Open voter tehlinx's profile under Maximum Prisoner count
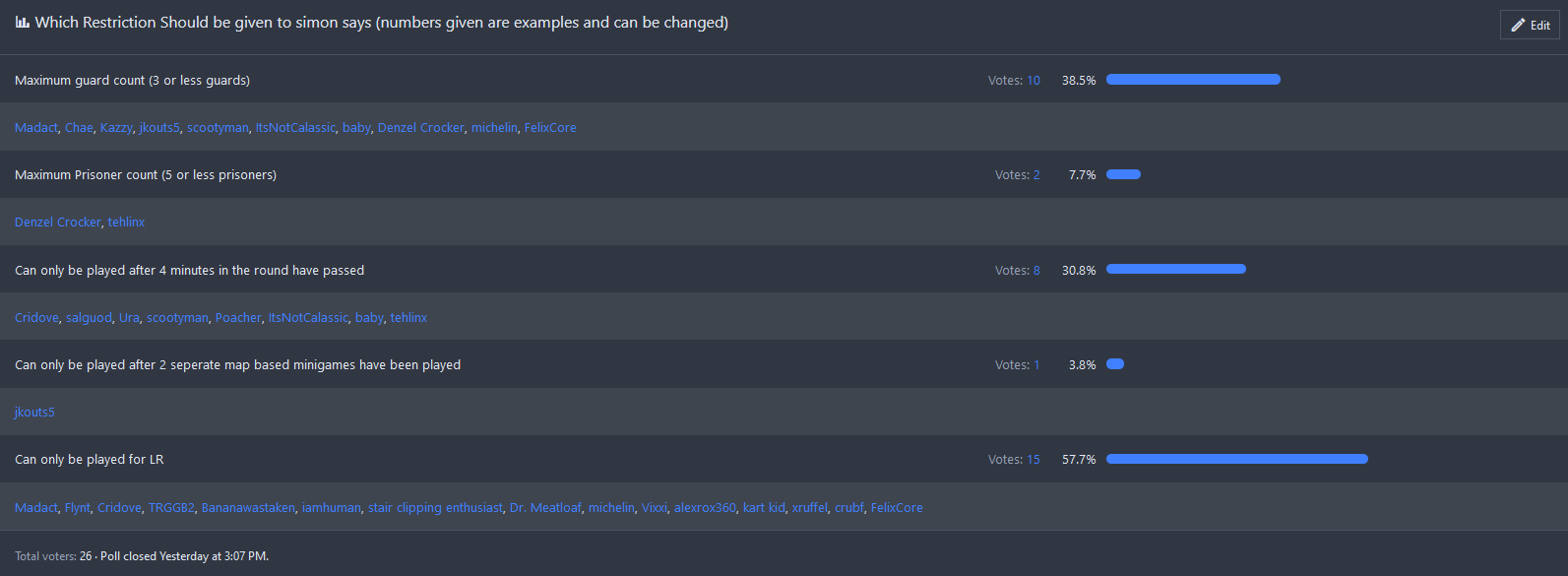The width and height of the screenshot is (1568, 576). (126, 223)
